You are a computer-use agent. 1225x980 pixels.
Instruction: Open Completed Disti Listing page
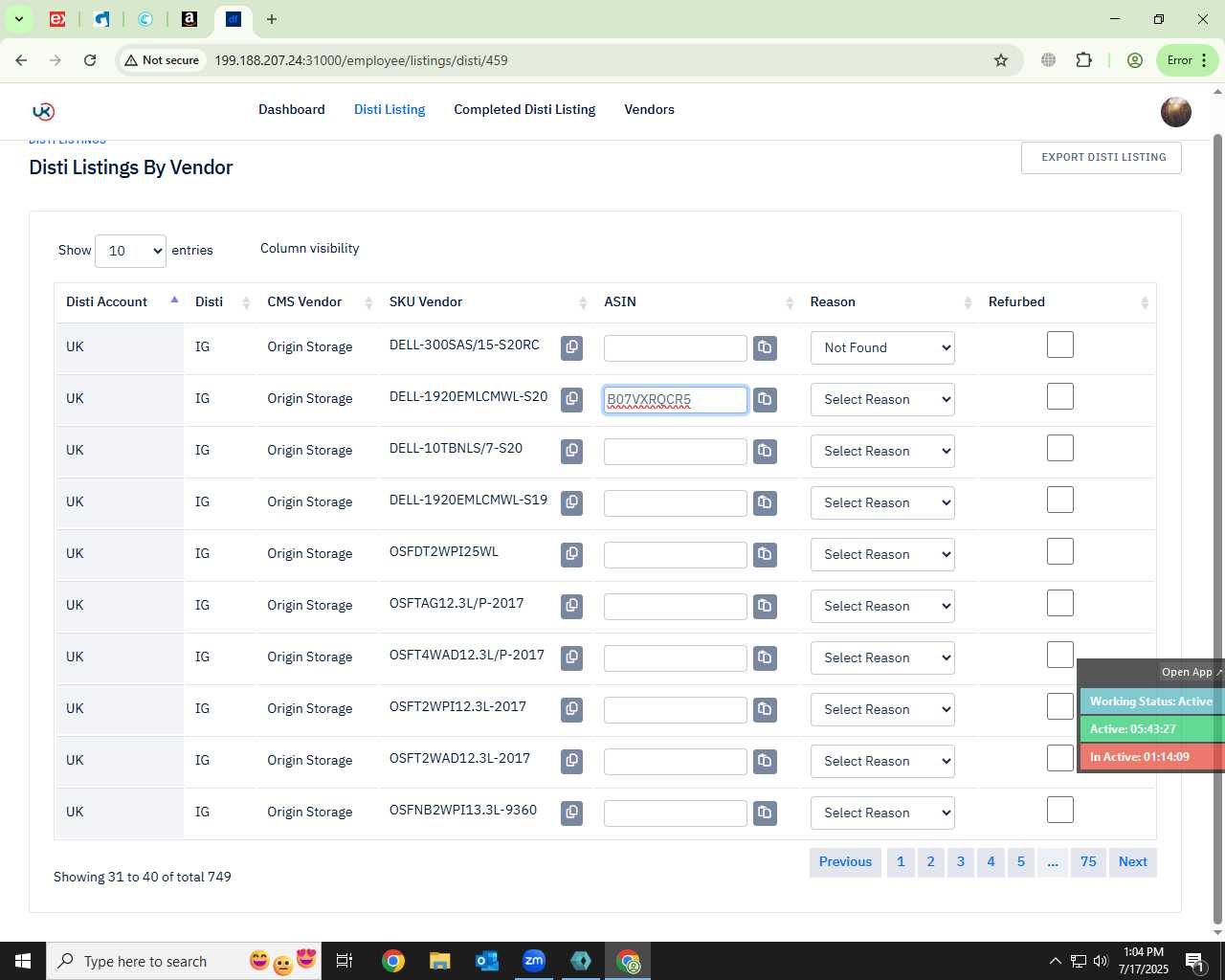click(x=524, y=110)
